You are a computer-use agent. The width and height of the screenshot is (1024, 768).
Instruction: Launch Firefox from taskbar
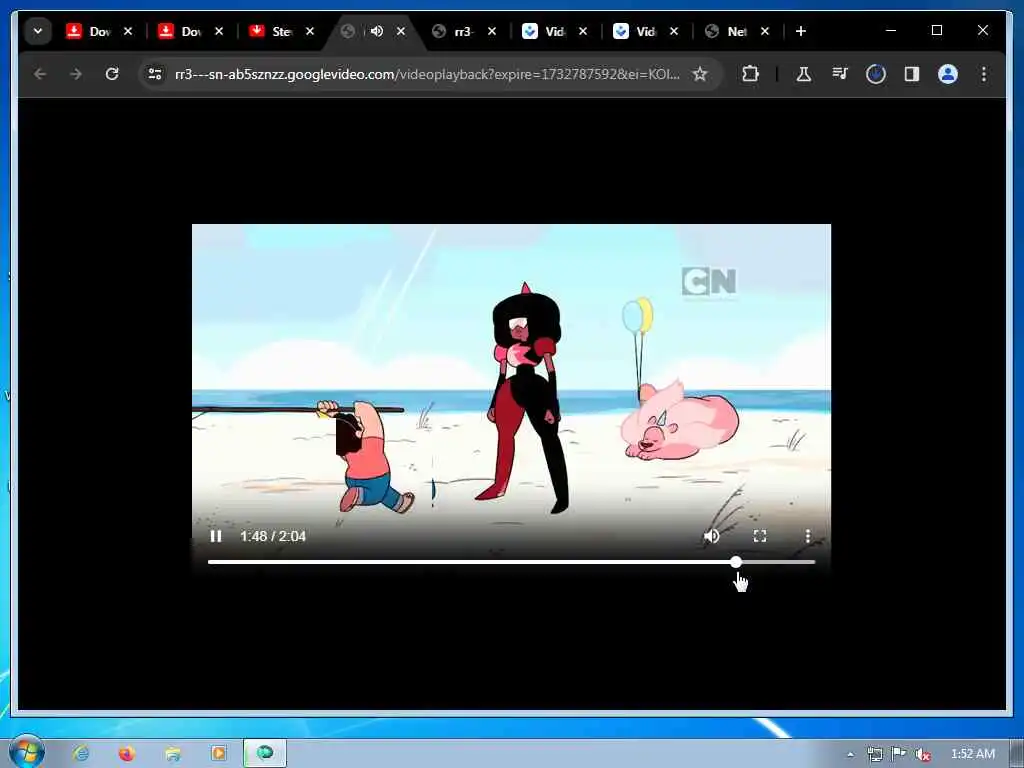pos(127,753)
